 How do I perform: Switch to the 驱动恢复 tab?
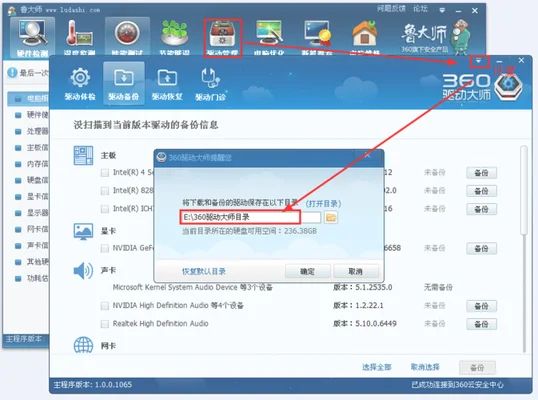(167, 84)
